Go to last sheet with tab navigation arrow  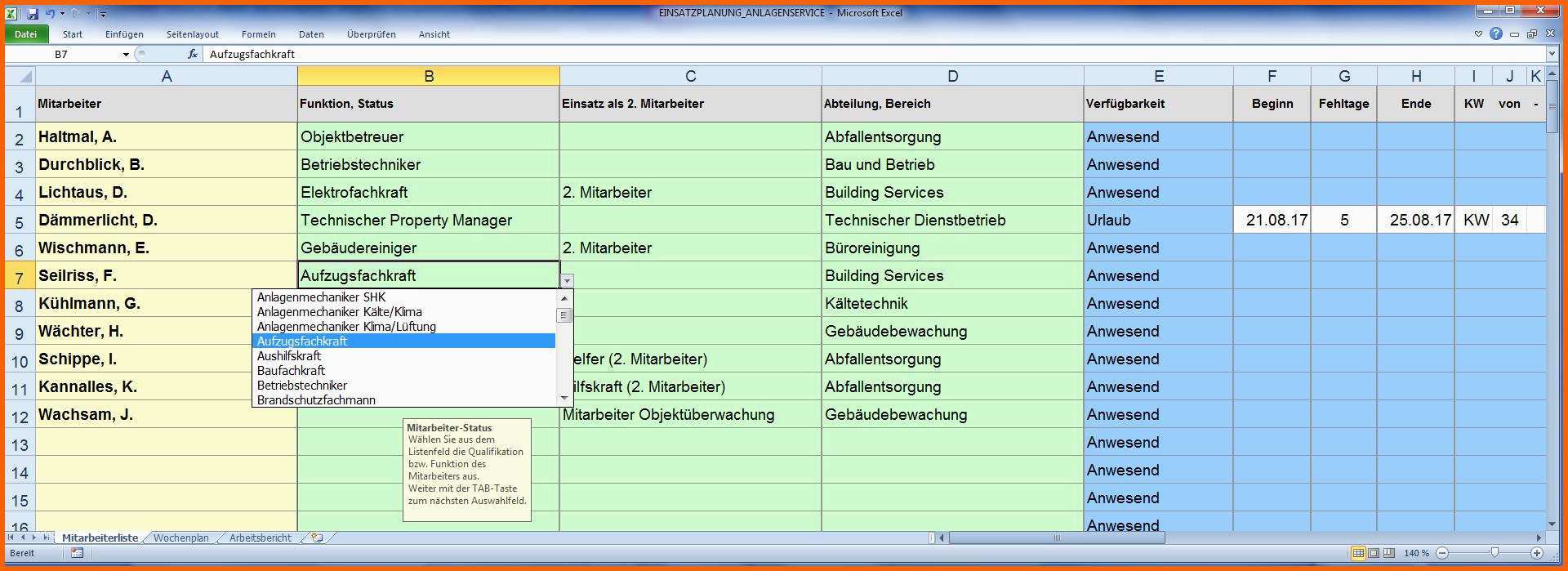[47, 538]
